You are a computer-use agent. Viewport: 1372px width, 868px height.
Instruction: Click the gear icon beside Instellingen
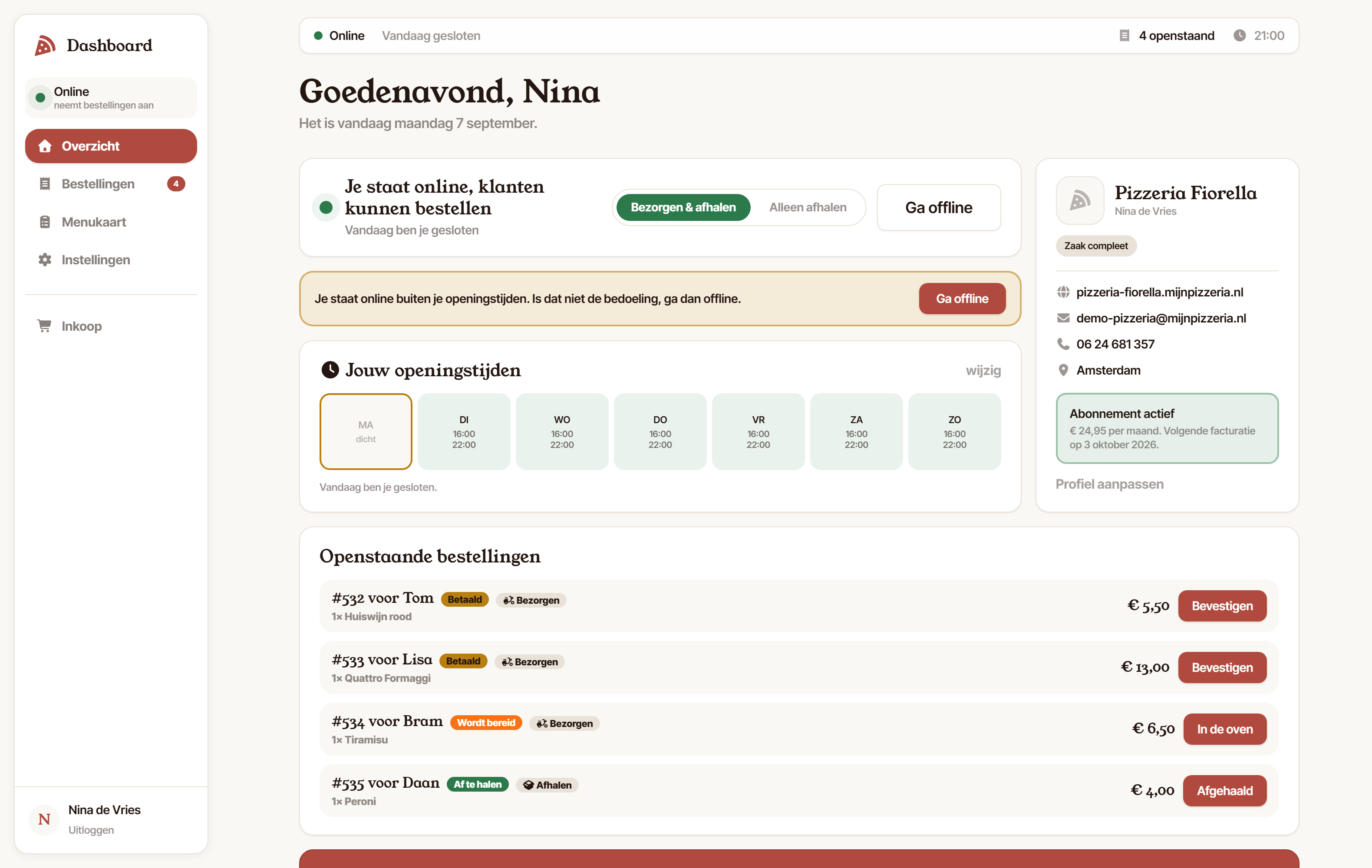(x=45, y=260)
